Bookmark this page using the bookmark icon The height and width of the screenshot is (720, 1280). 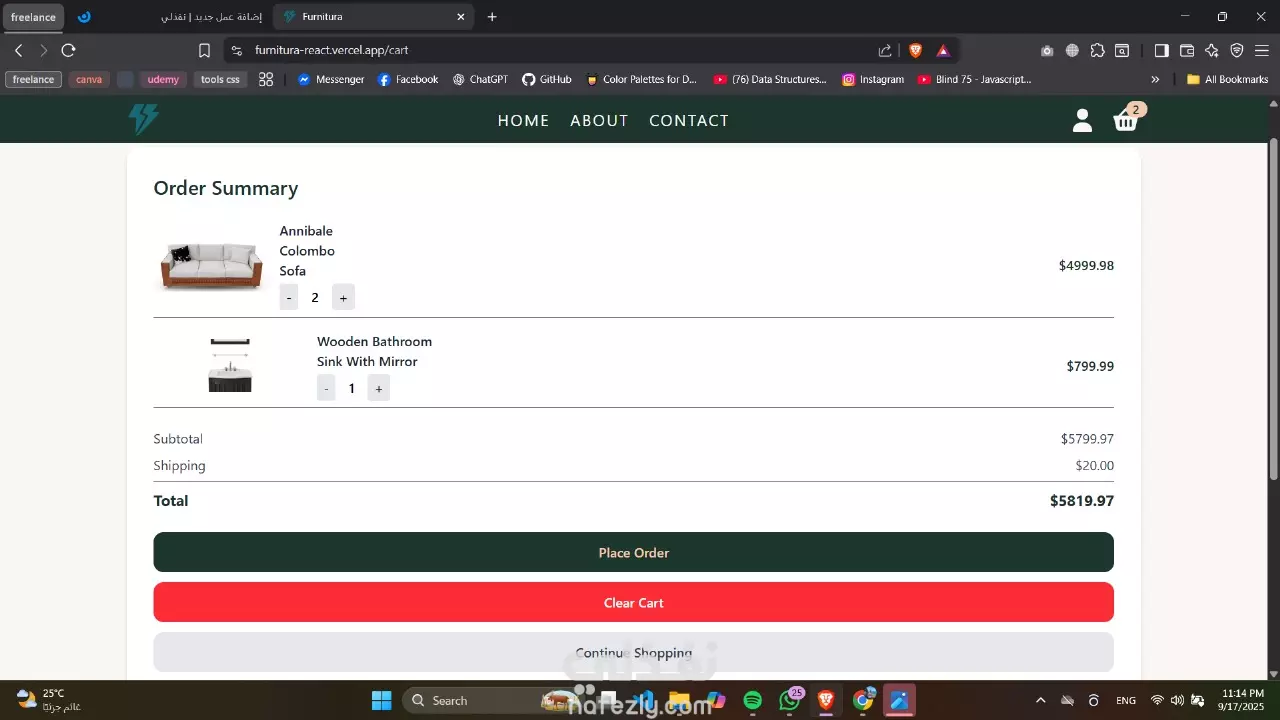(204, 50)
